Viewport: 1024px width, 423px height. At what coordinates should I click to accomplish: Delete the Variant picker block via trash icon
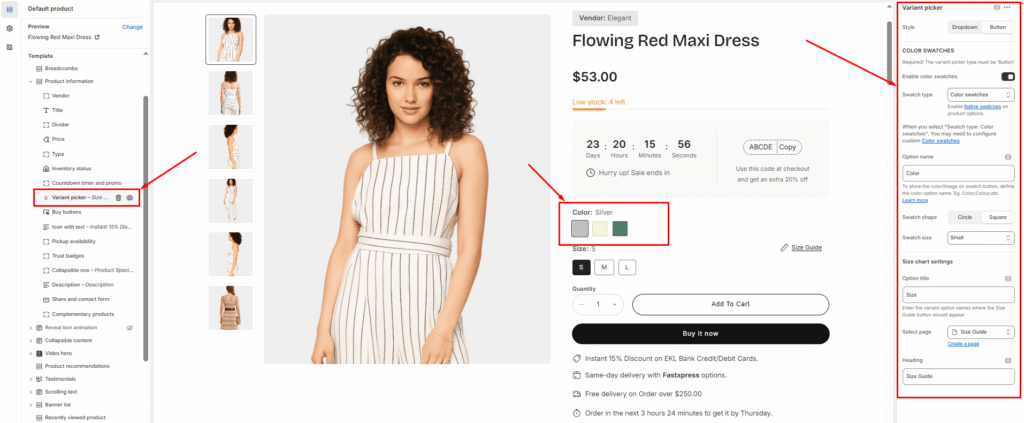(x=119, y=198)
